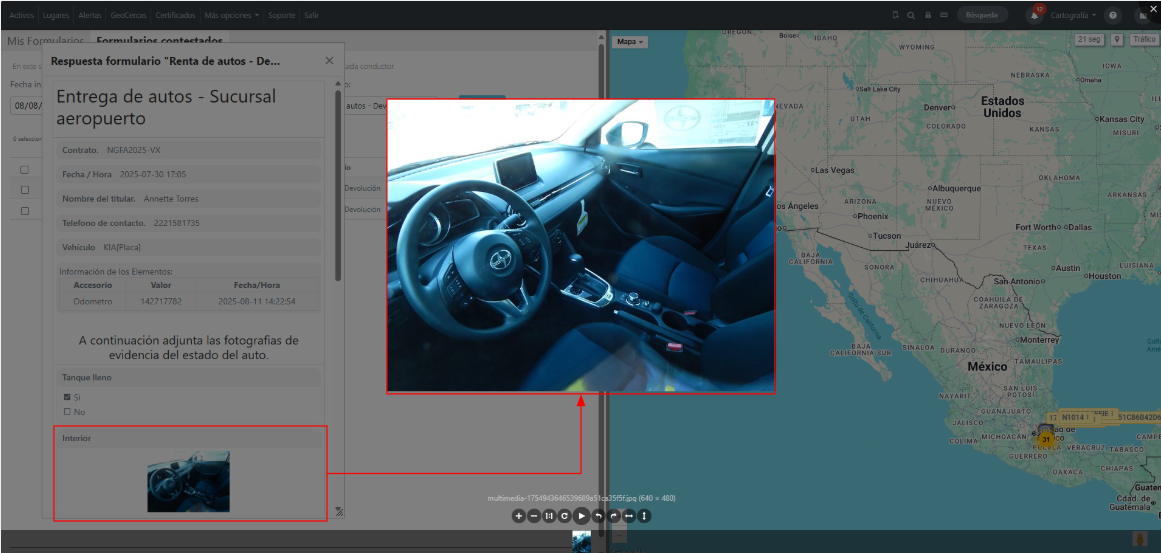1161x553 pixels.
Task: Click the Interior photo thumbnail in form
Action: (188, 482)
